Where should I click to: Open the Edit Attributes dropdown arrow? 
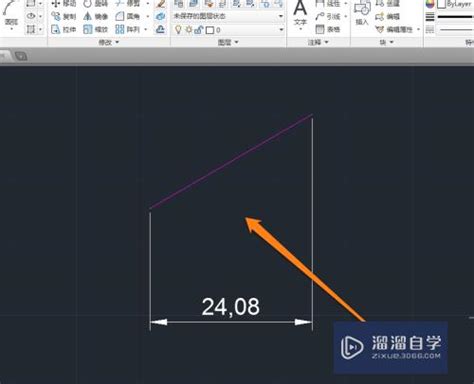(x=418, y=30)
